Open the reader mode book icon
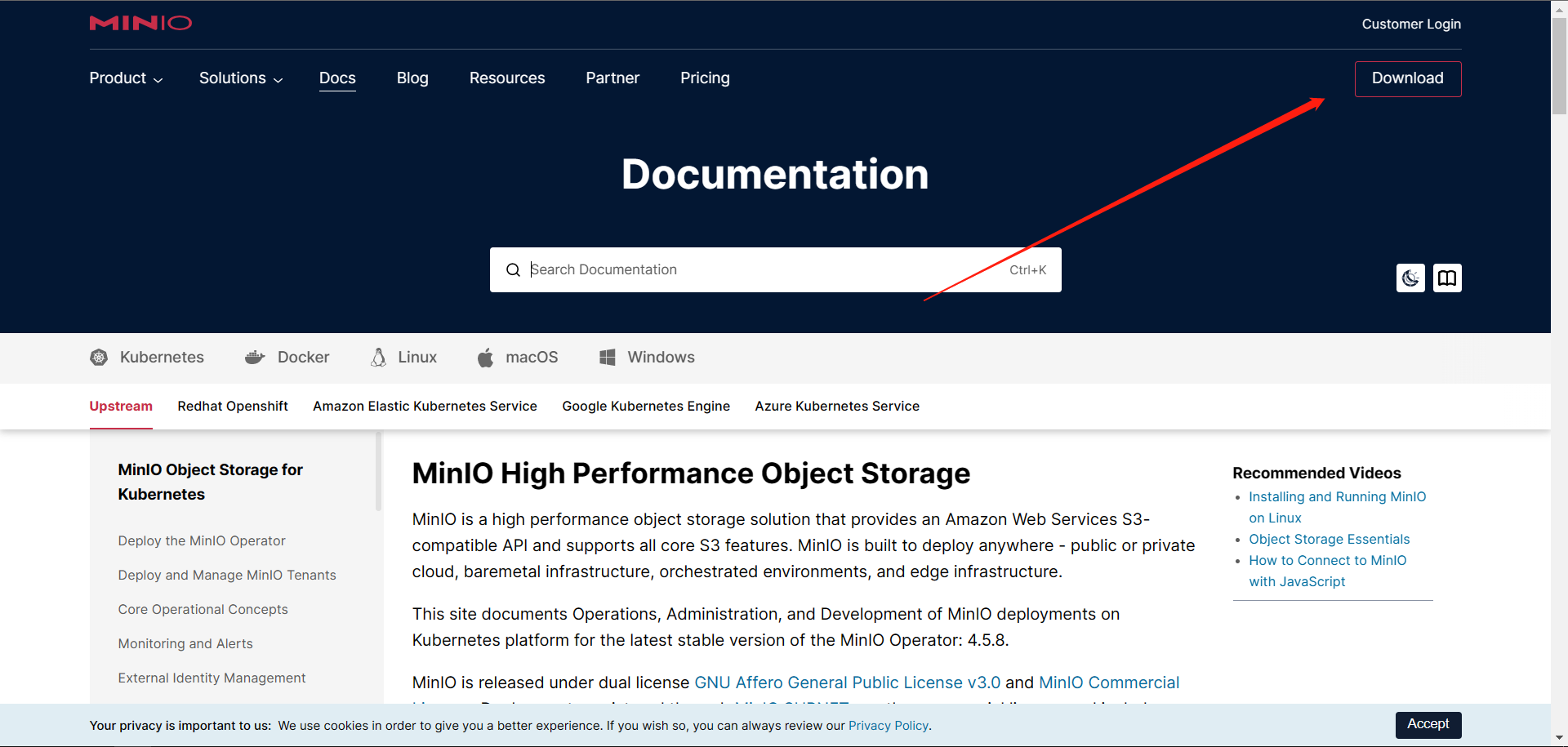 (x=1447, y=278)
